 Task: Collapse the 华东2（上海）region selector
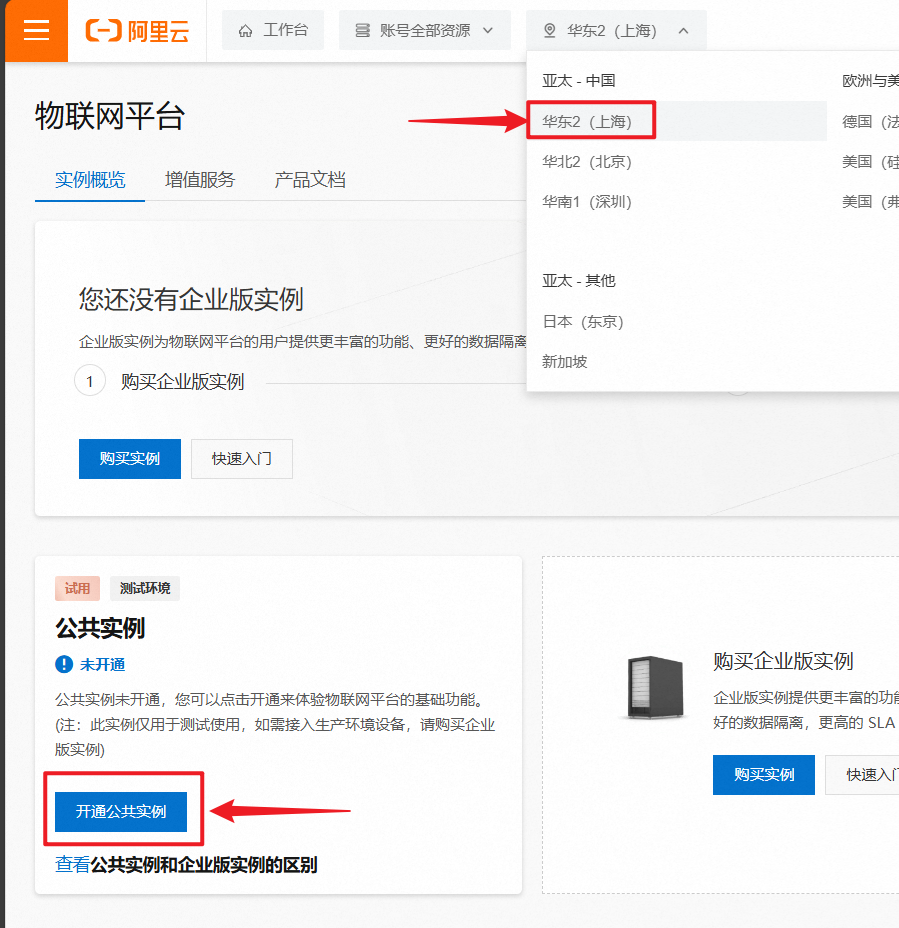616,30
